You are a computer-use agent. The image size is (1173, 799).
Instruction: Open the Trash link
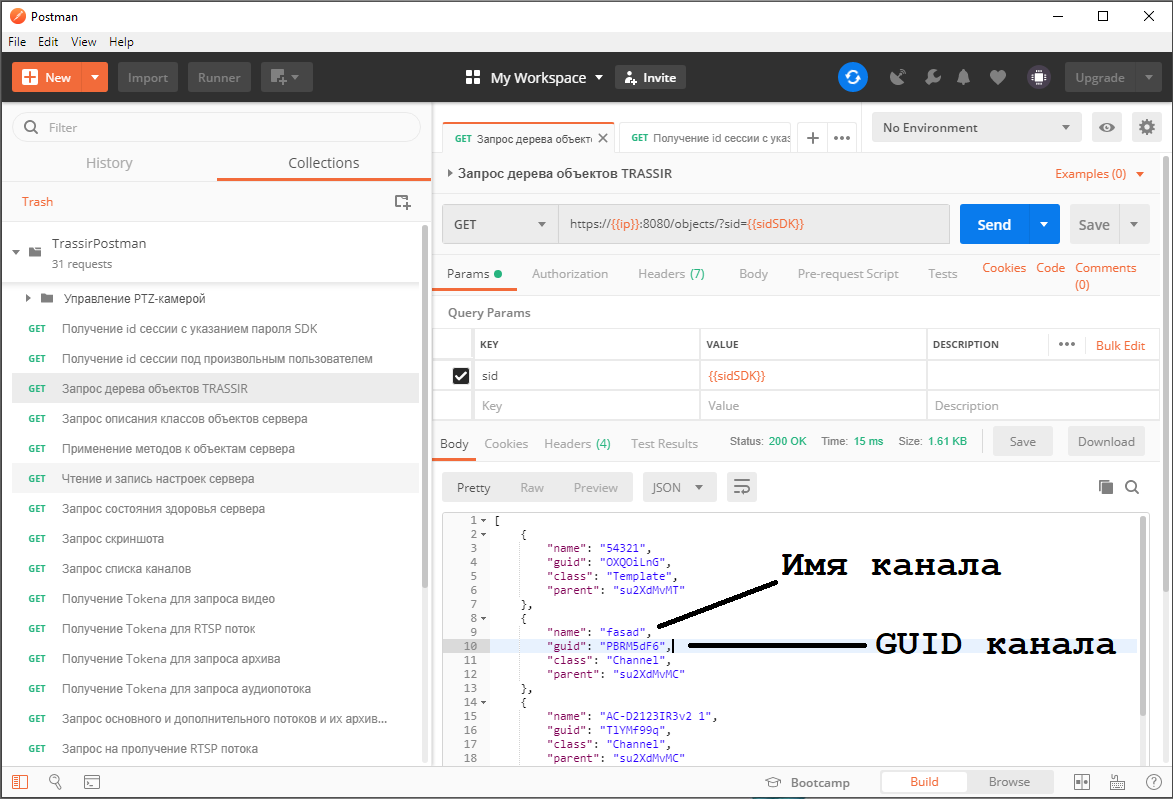37,202
